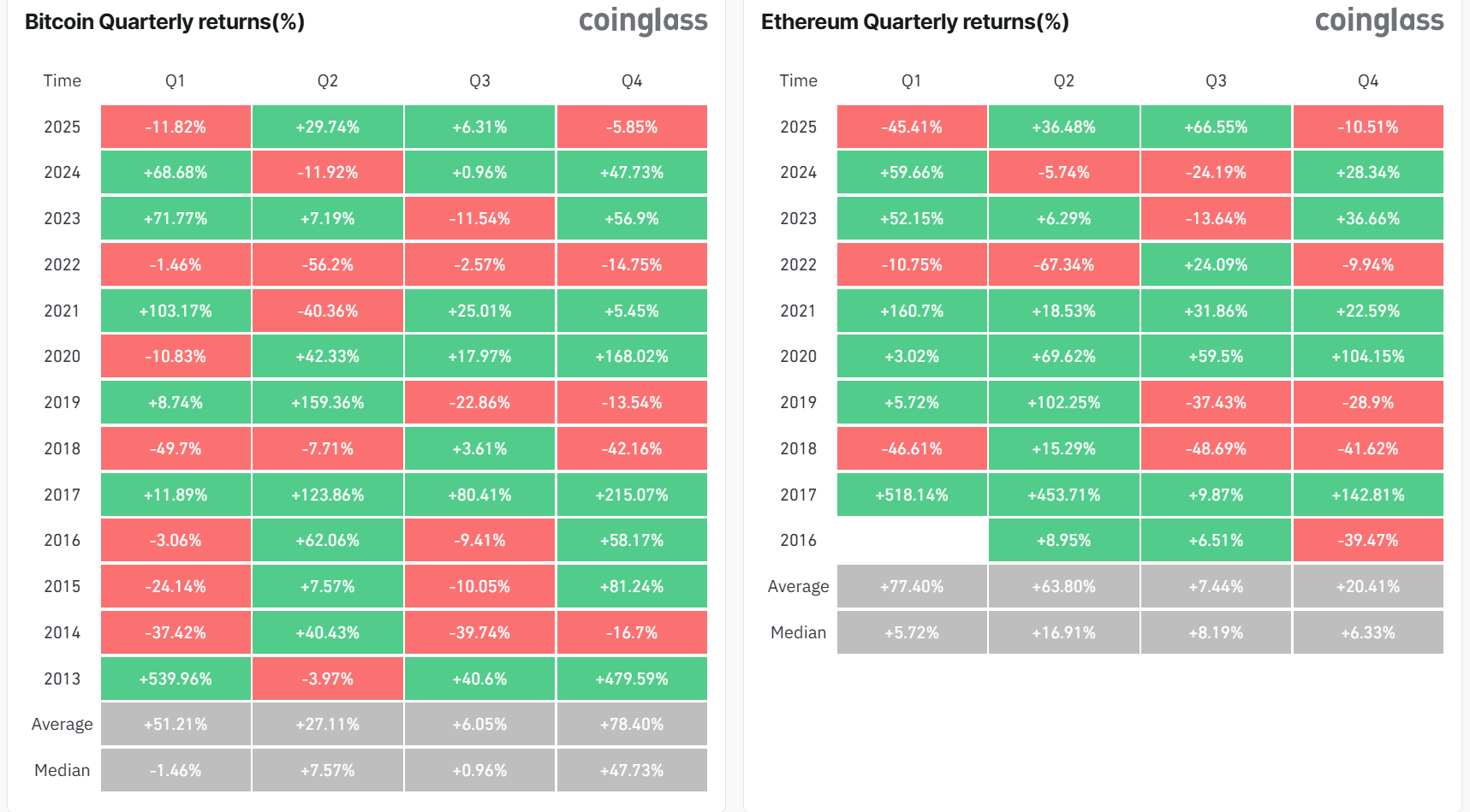Click the Bitcoin Quarterly returns title
Viewport: 1470px width, 812px height.
tap(164, 22)
